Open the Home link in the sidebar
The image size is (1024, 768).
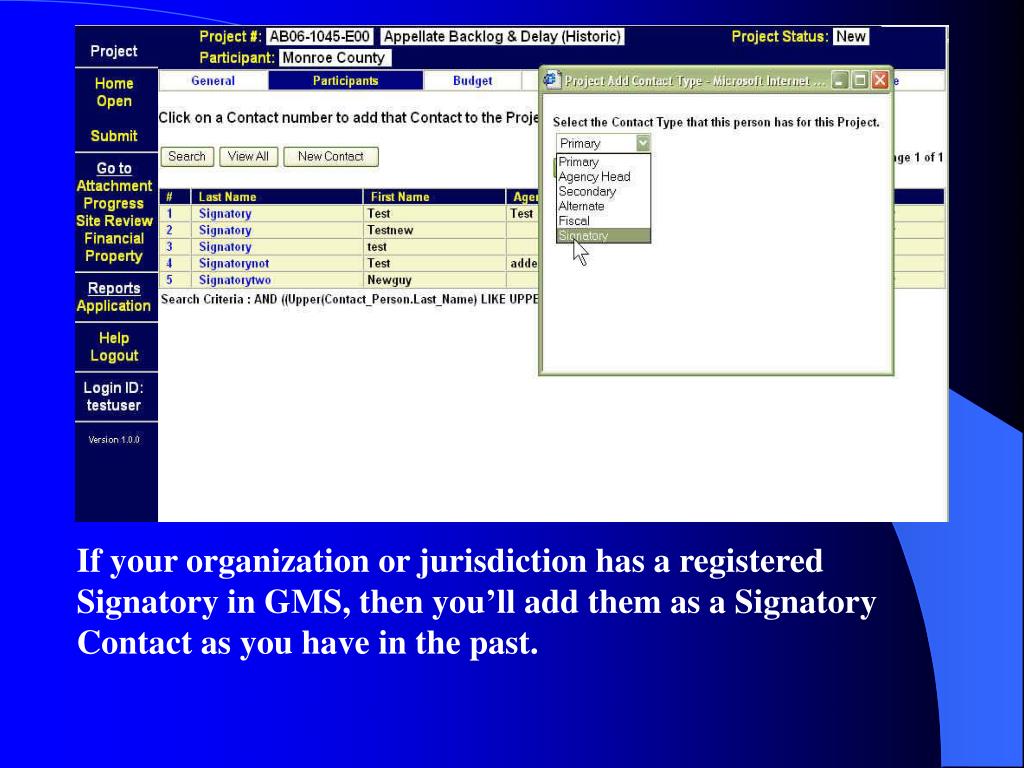114,84
